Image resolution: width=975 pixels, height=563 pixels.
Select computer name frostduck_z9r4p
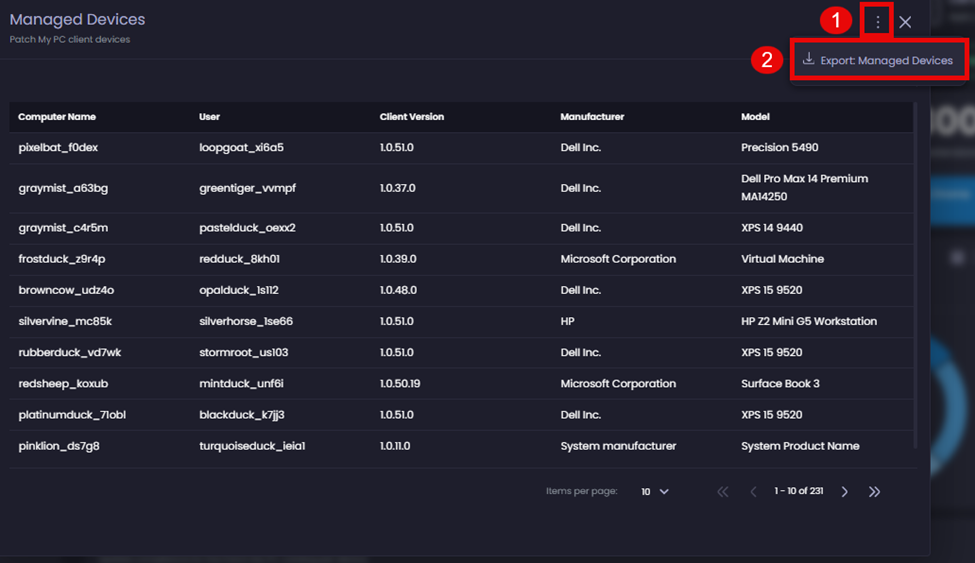click(62, 259)
